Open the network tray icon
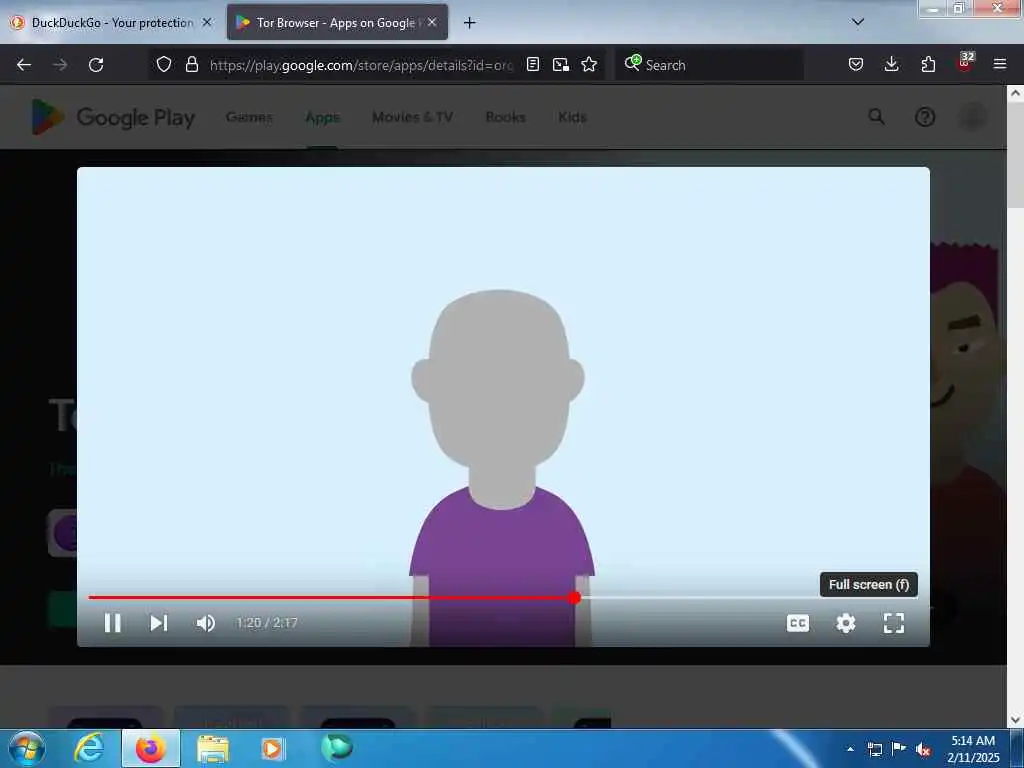This screenshot has height=768, width=1024. (874, 749)
